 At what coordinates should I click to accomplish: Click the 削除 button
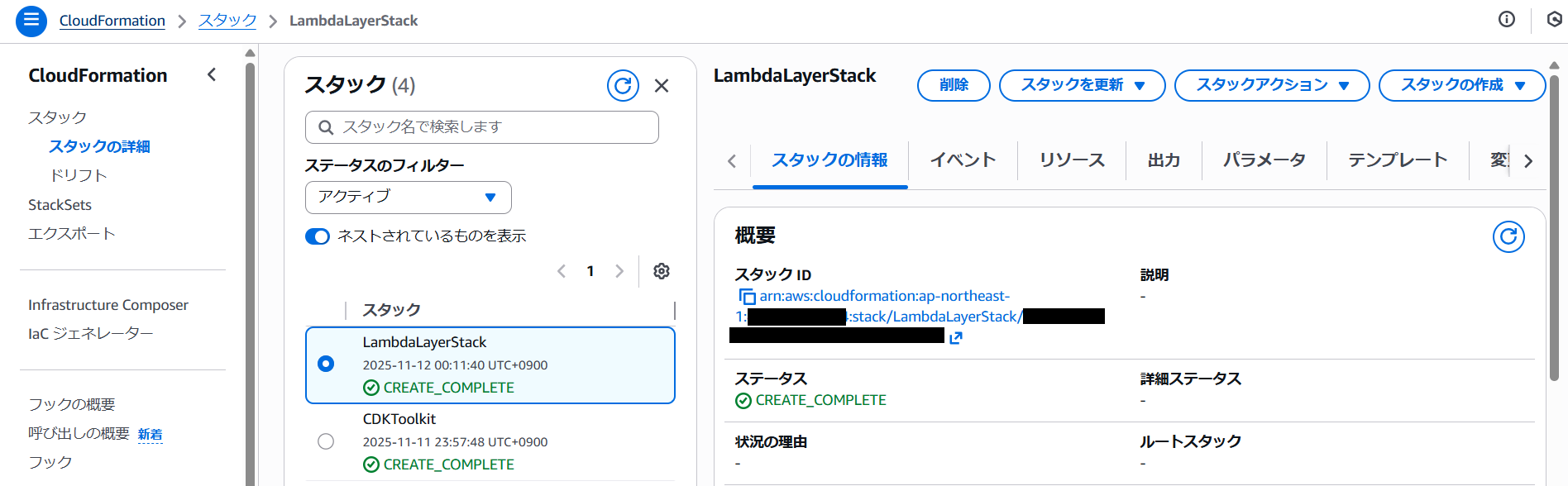tap(953, 85)
